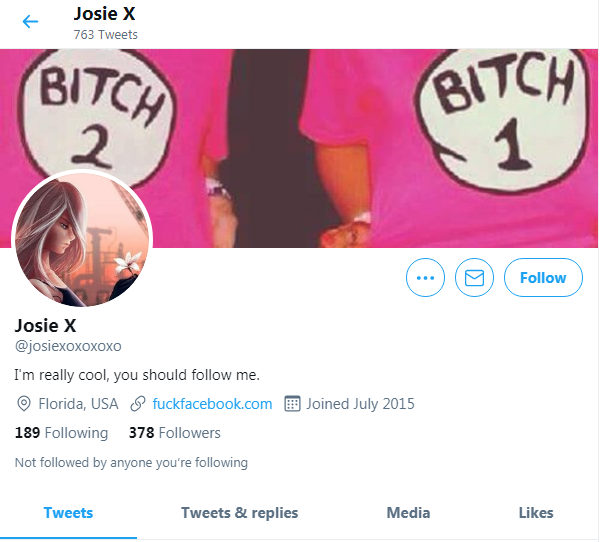
Task: Open the three-dot more options button
Action: pos(425,277)
